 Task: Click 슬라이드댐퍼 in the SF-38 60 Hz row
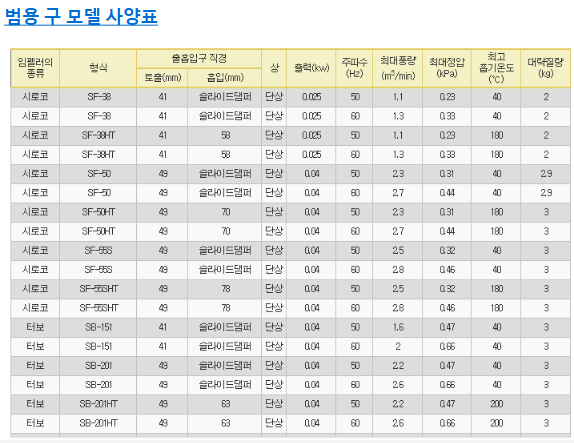pos(225,116)
